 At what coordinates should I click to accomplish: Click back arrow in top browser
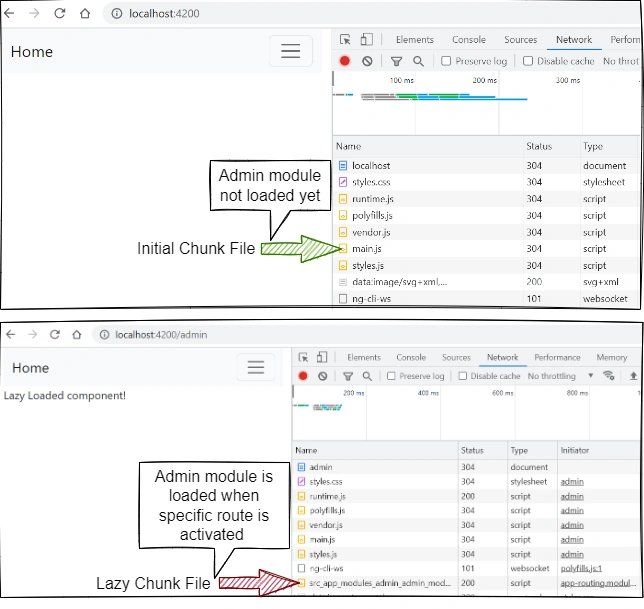pos(9,14)
